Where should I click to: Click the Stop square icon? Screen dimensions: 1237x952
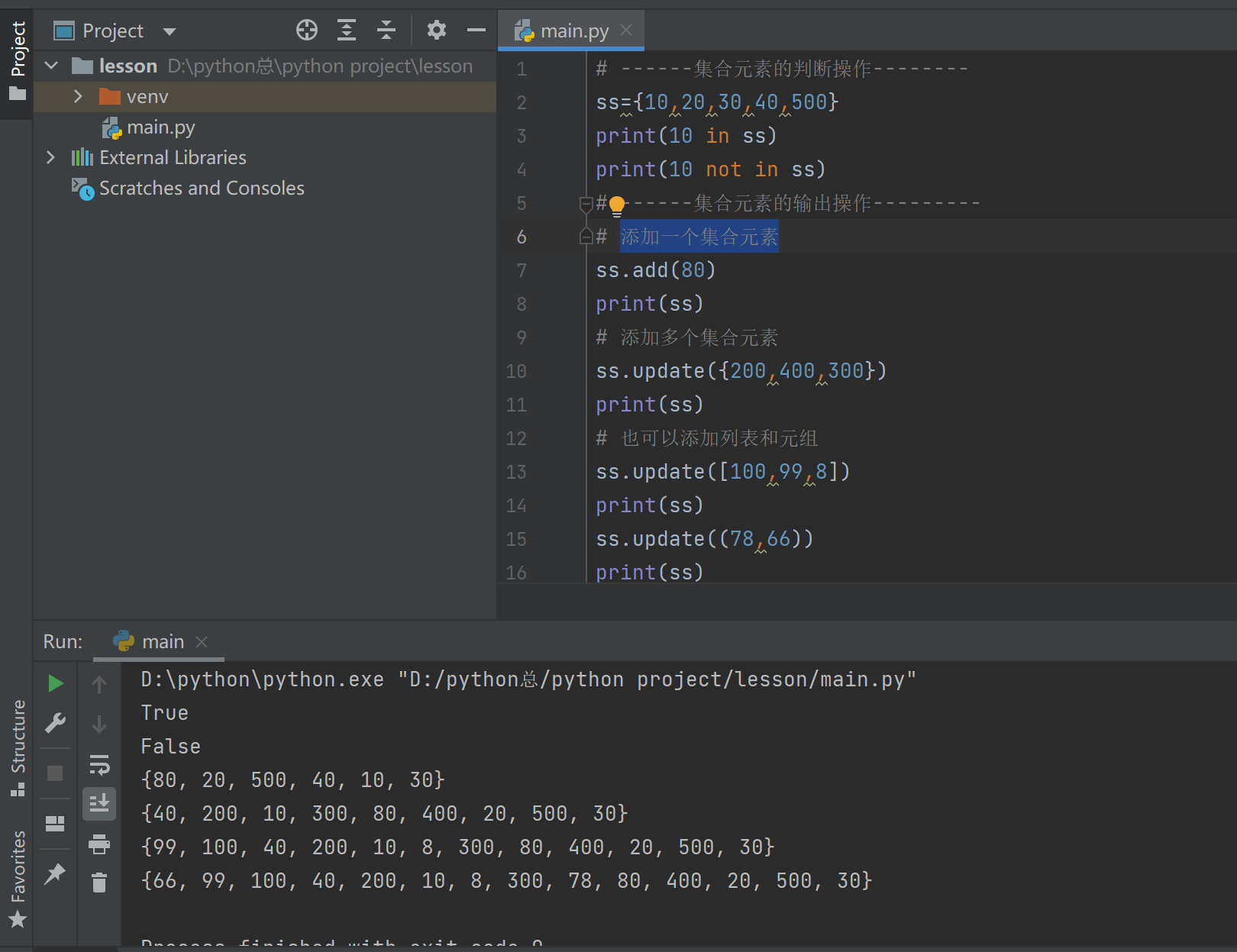click(x=55, y=773)
